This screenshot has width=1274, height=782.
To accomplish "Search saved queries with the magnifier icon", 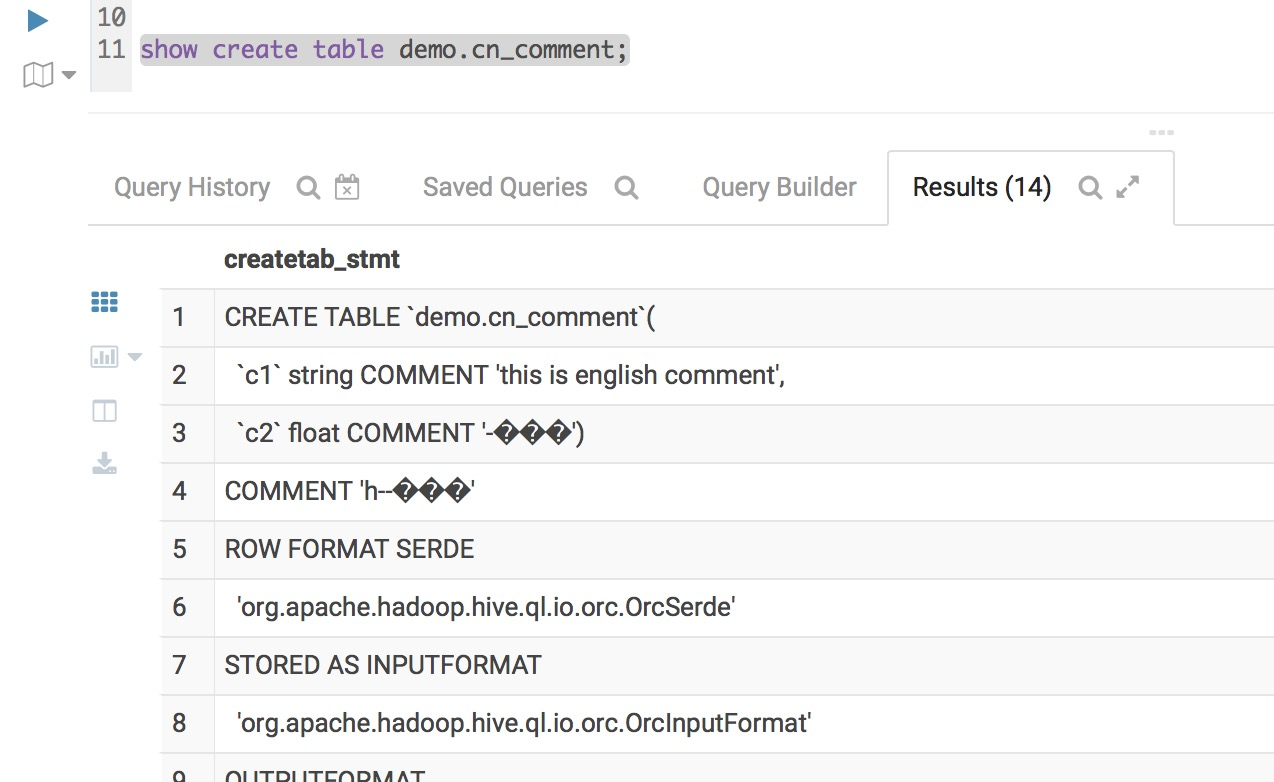I will tap(626, 187).
